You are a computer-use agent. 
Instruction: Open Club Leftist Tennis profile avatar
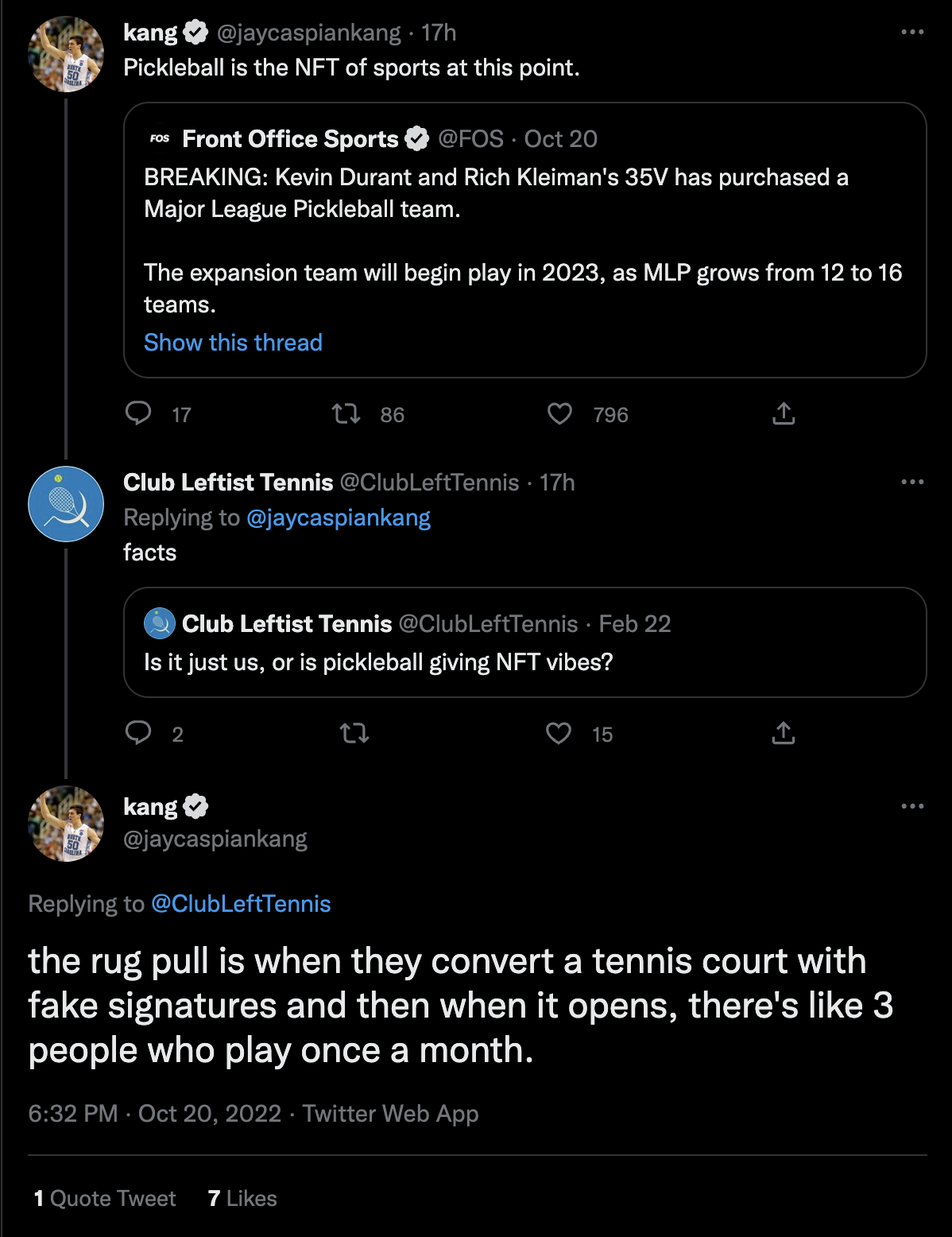[x=66, y=504]
